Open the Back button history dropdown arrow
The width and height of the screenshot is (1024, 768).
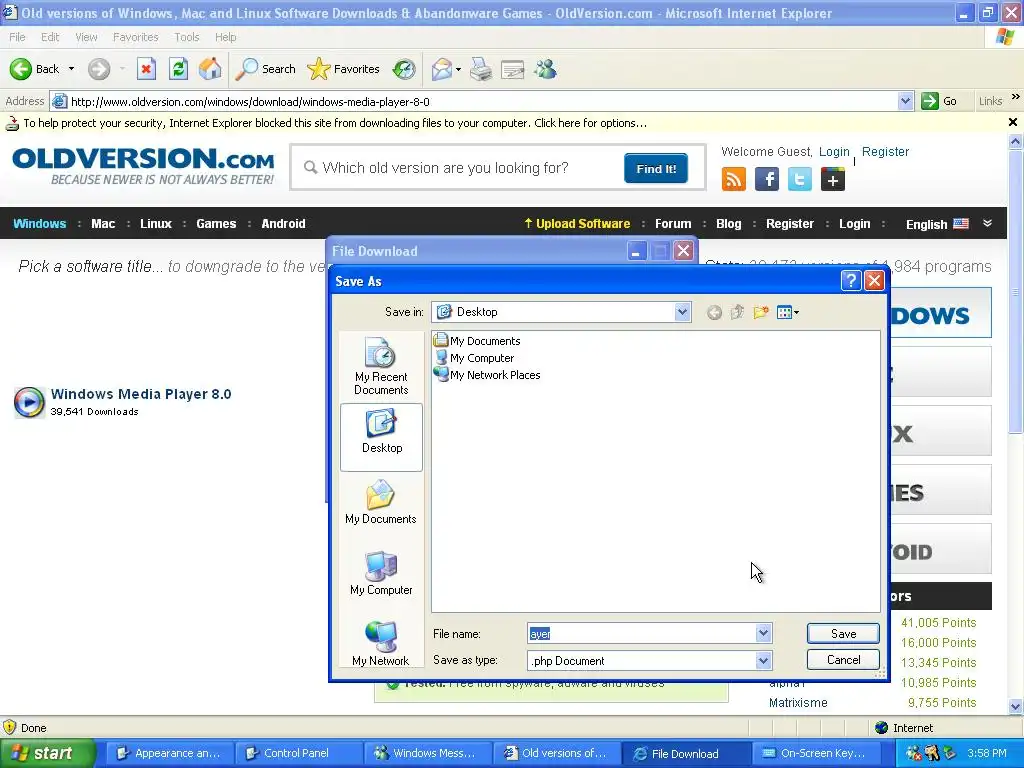71,69
